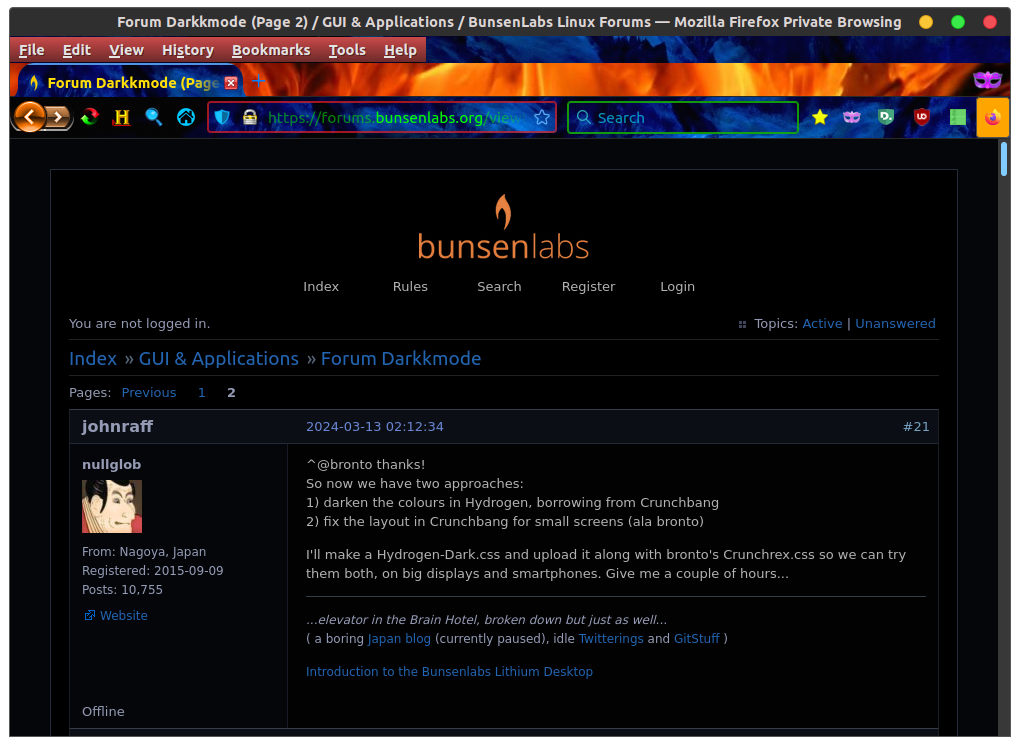The image size is (1020, 746).
Task: Click the green square extension icon
Action: pos(958,117)
